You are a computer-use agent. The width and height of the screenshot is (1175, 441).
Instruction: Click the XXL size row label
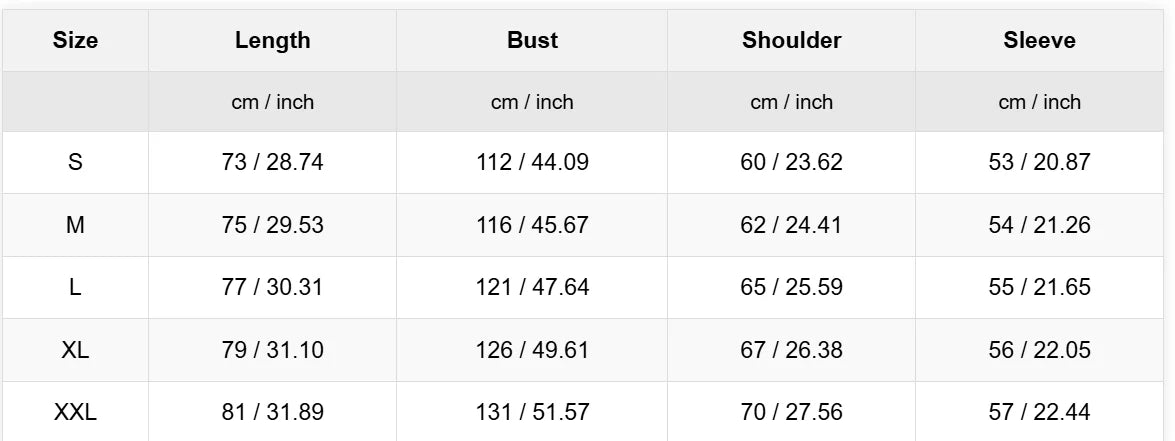(75, 411)
